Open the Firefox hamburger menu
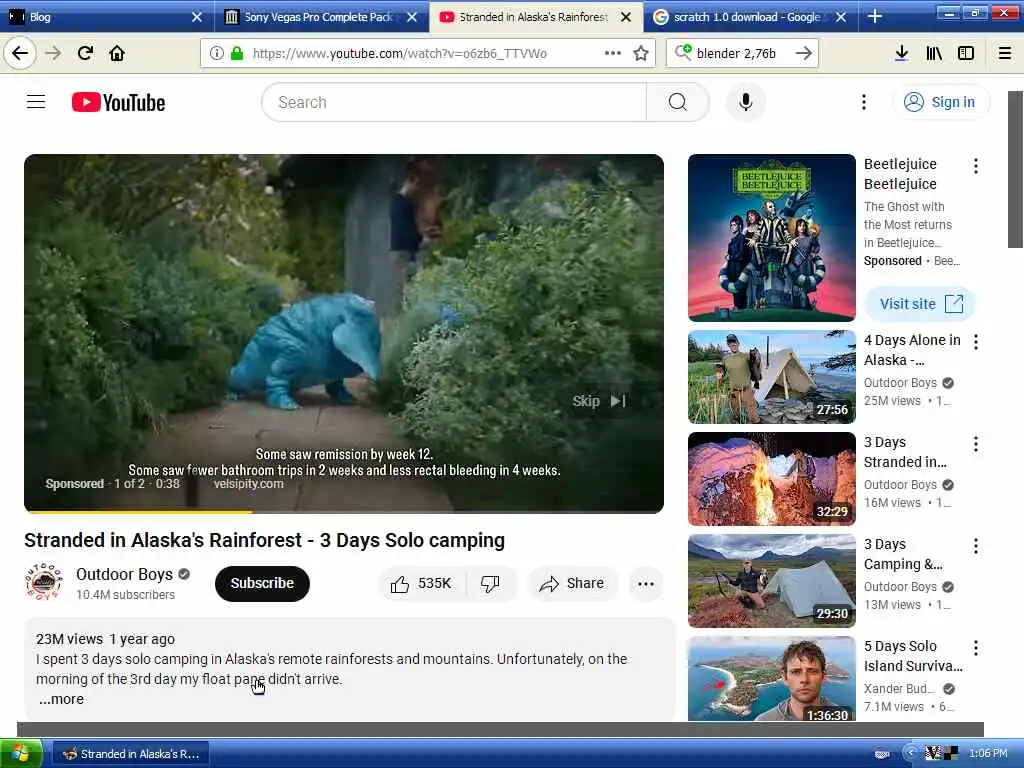The image size is (1024, 768). [1005, 53]
